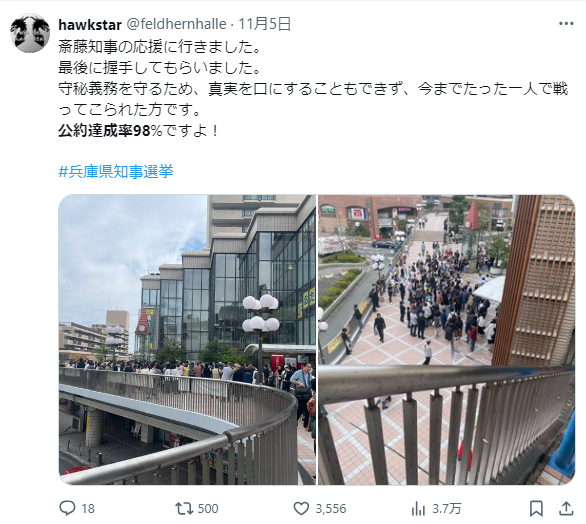
Task: Open right photo of crowd plaza
Action: coord(447,340)
